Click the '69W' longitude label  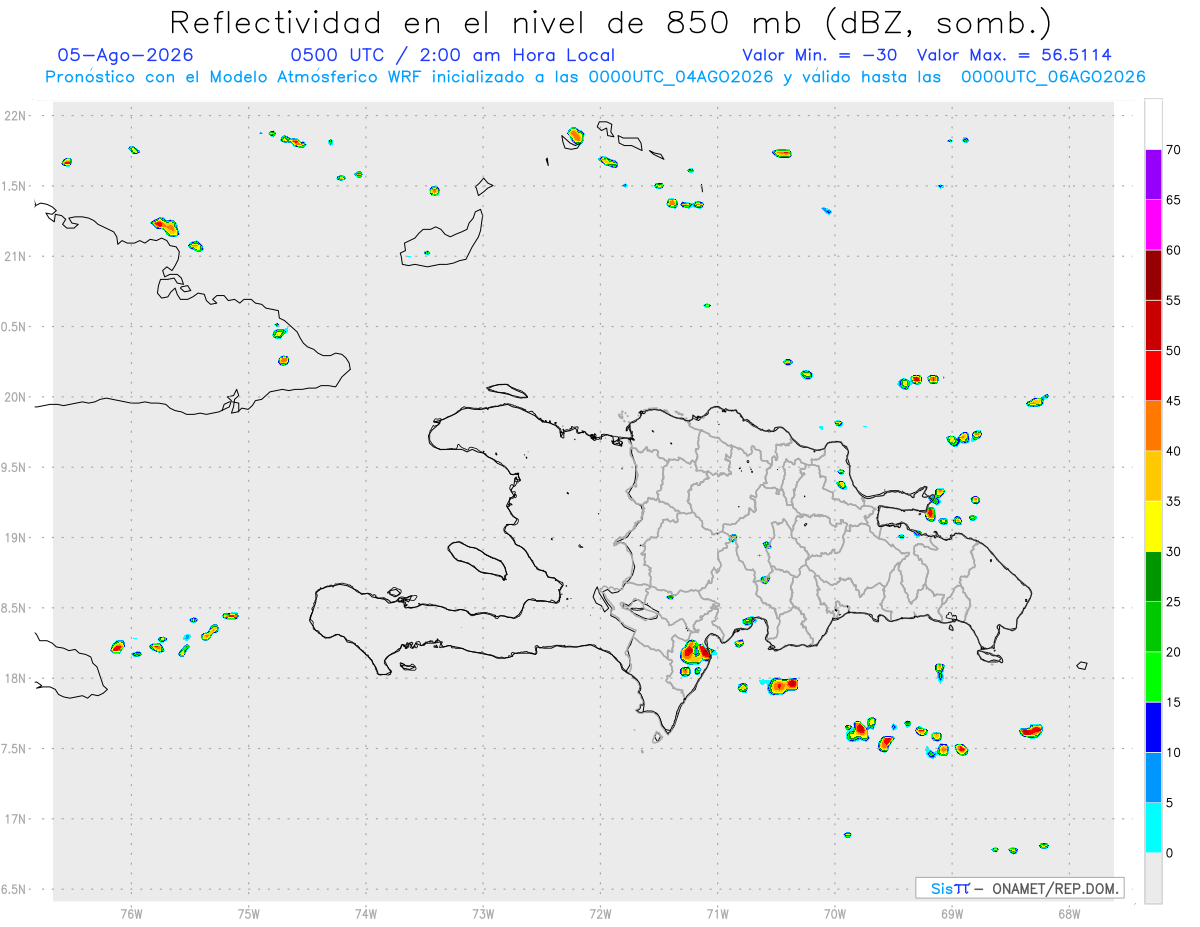(x=951, y=913)
